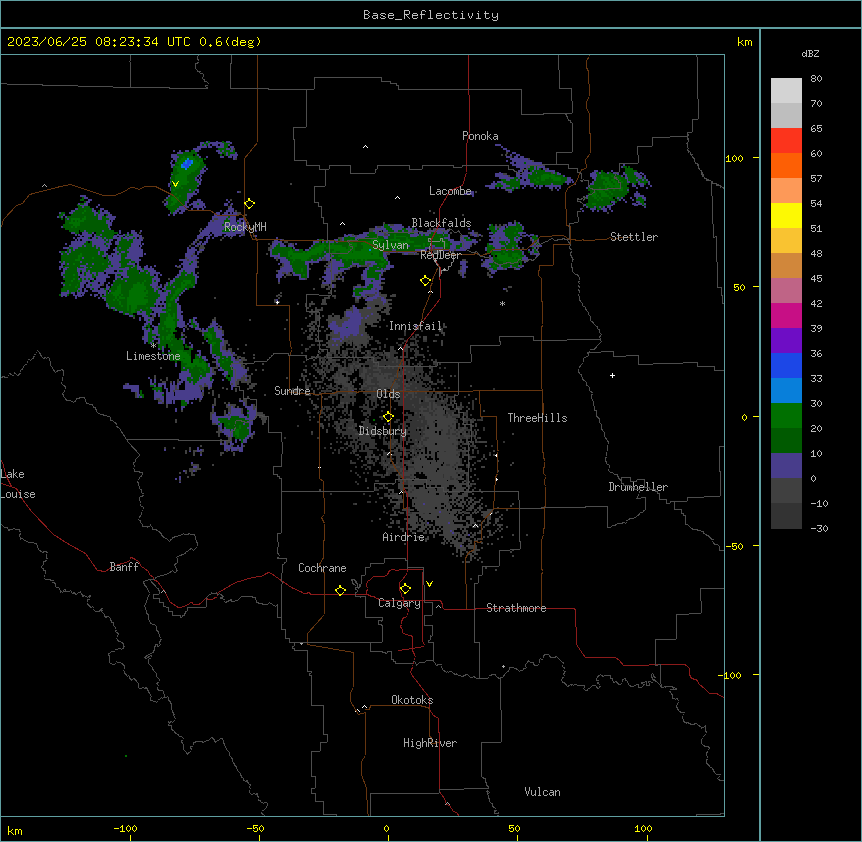This screenshot has width=862, height=842.
Task: Click the yellow diamond marker below Cochrane
Action: coord(340,590)
